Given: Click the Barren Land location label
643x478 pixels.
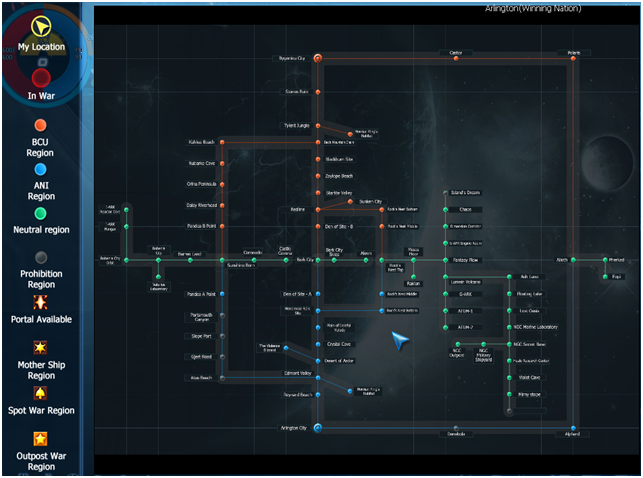Looking at the screenshot, I should [x=189, y=254].
